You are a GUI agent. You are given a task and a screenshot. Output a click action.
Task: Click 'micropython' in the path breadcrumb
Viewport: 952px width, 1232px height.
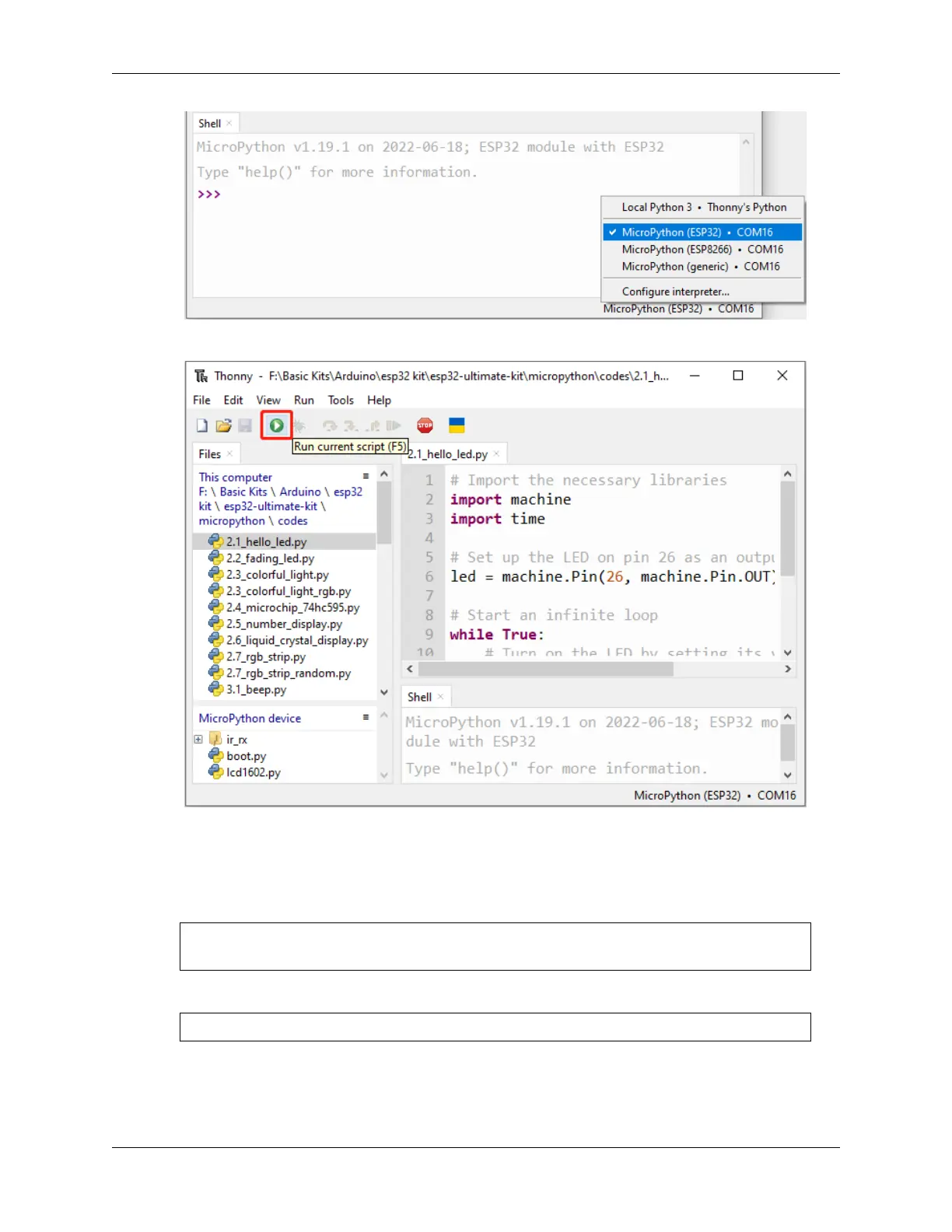pos(232,521)
